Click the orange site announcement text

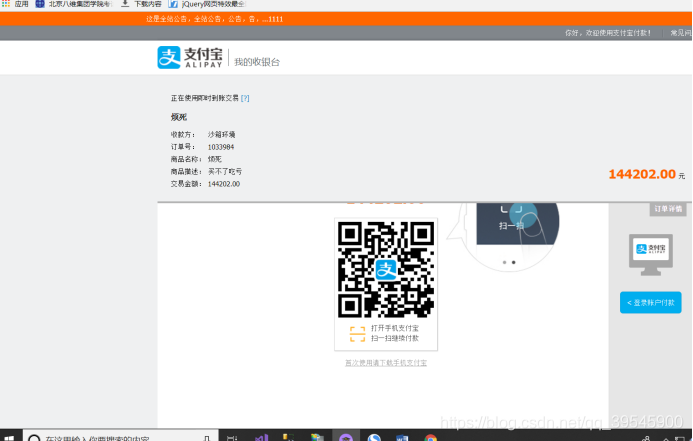coord(214,19)
